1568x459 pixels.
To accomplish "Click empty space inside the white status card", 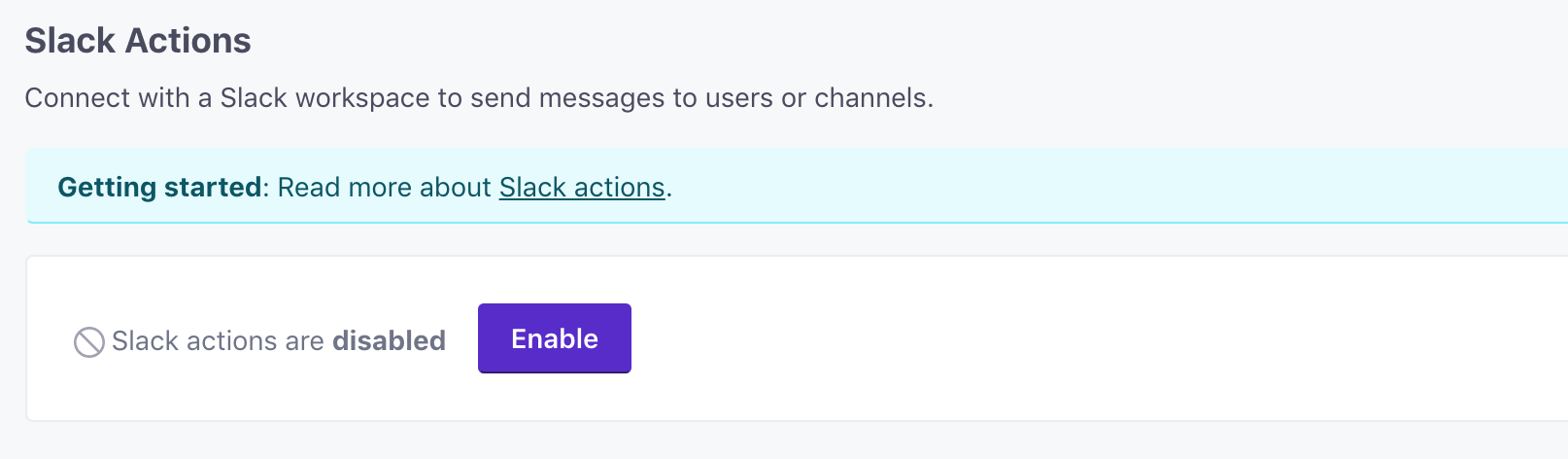I will (x=1069, y=338).
